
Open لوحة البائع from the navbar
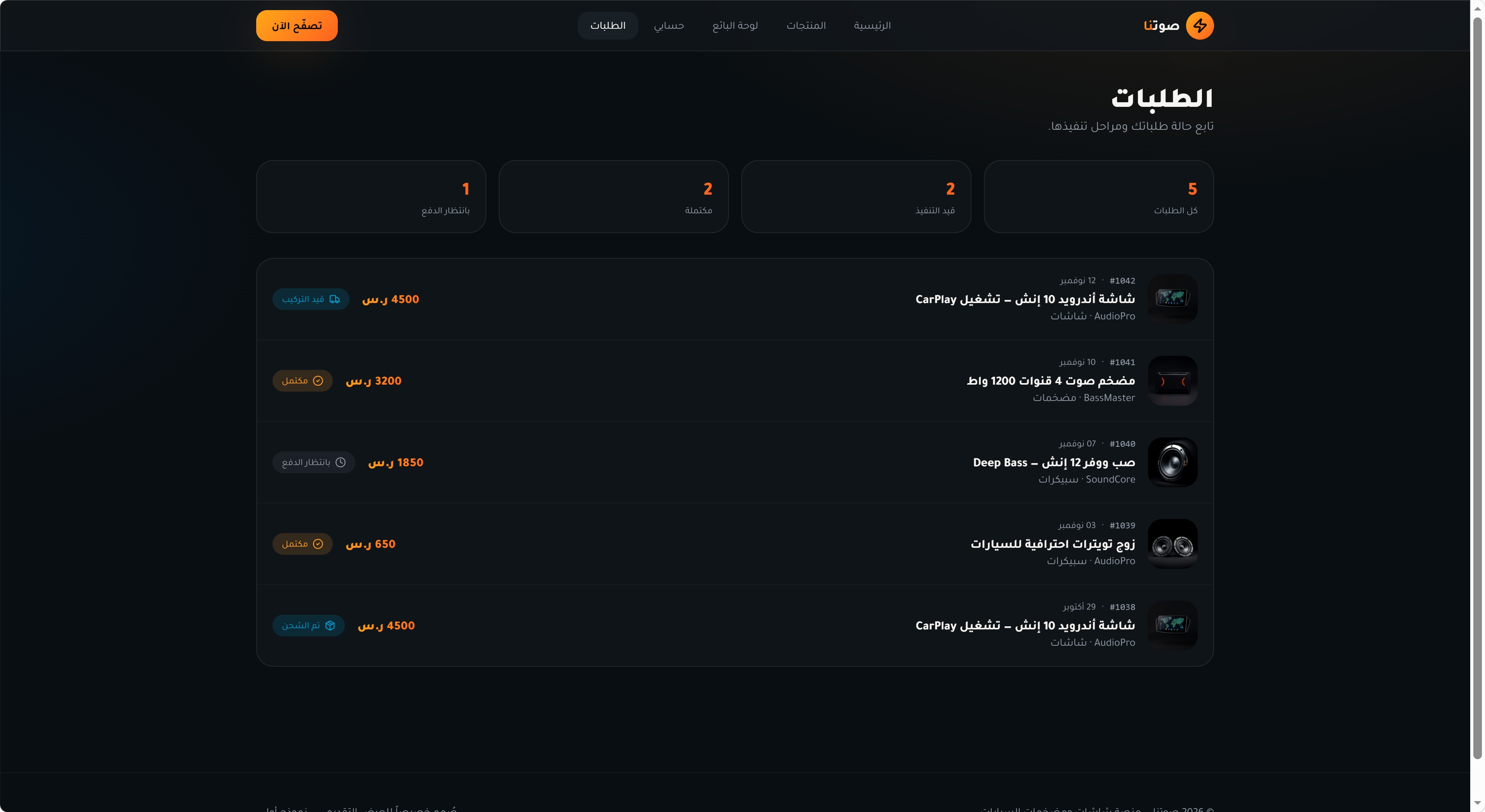[735, 25]
